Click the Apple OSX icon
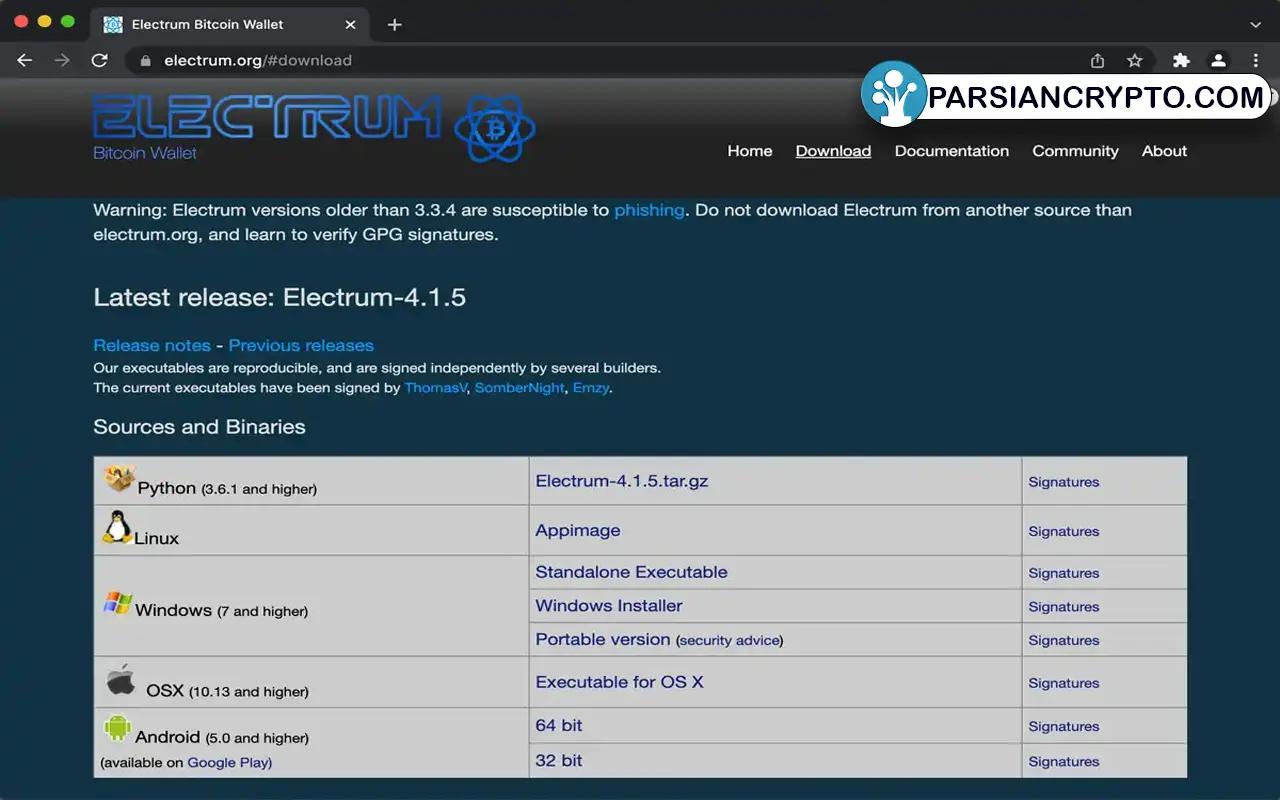Viewport: 1280px width, 800px height. pos(120,680)
